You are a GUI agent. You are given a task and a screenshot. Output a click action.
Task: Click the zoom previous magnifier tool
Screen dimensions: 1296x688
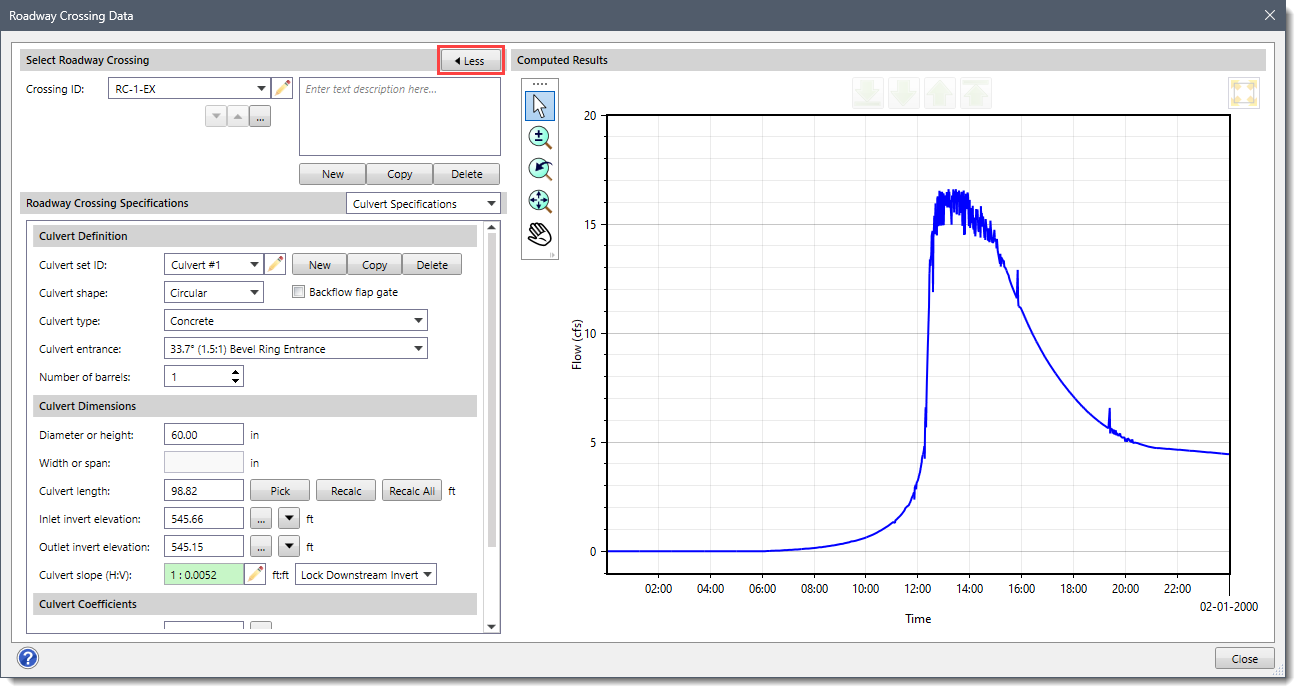(x=540, y=169)
